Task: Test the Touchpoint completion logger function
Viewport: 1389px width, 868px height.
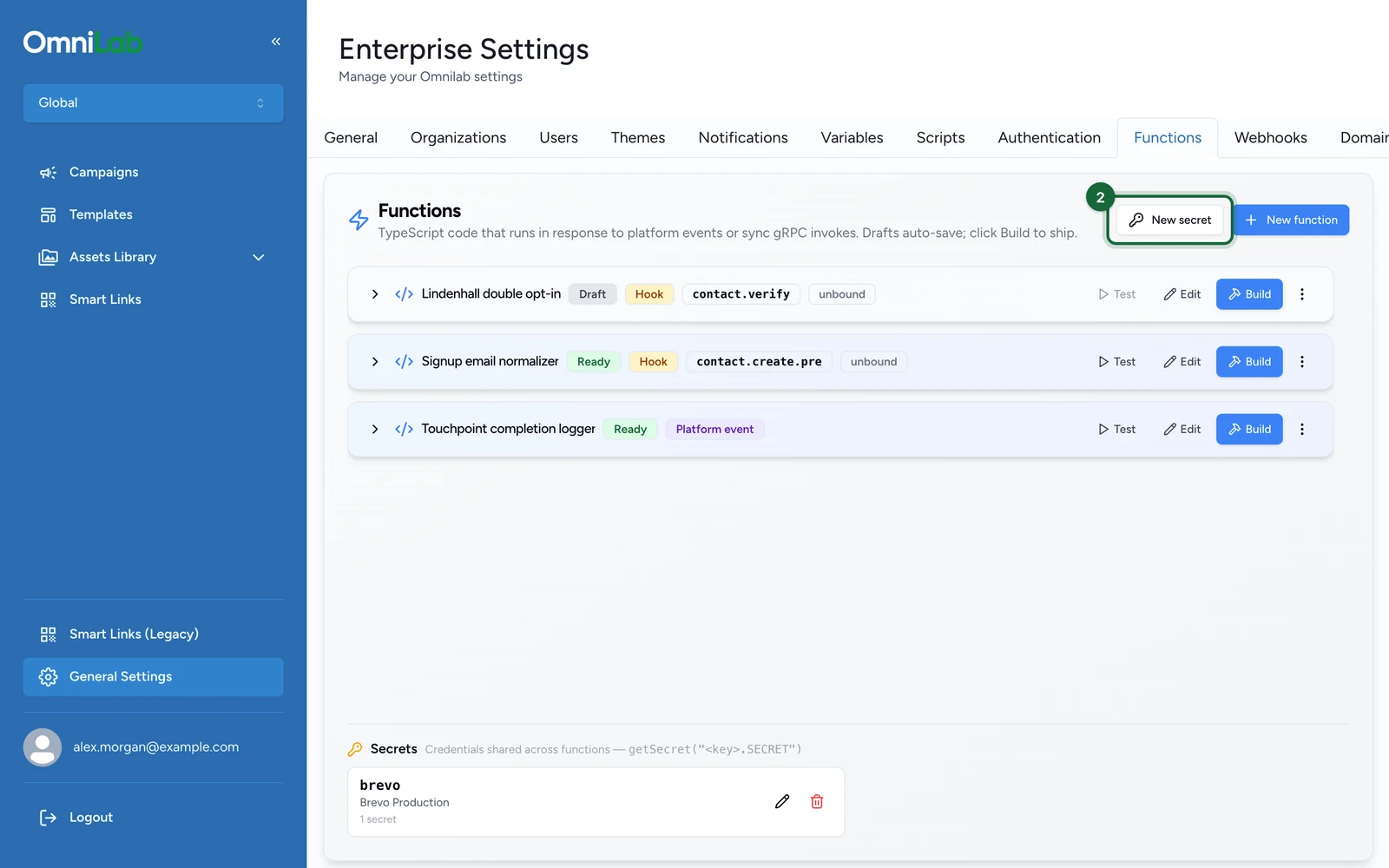Action: [x=1116, y=430]
